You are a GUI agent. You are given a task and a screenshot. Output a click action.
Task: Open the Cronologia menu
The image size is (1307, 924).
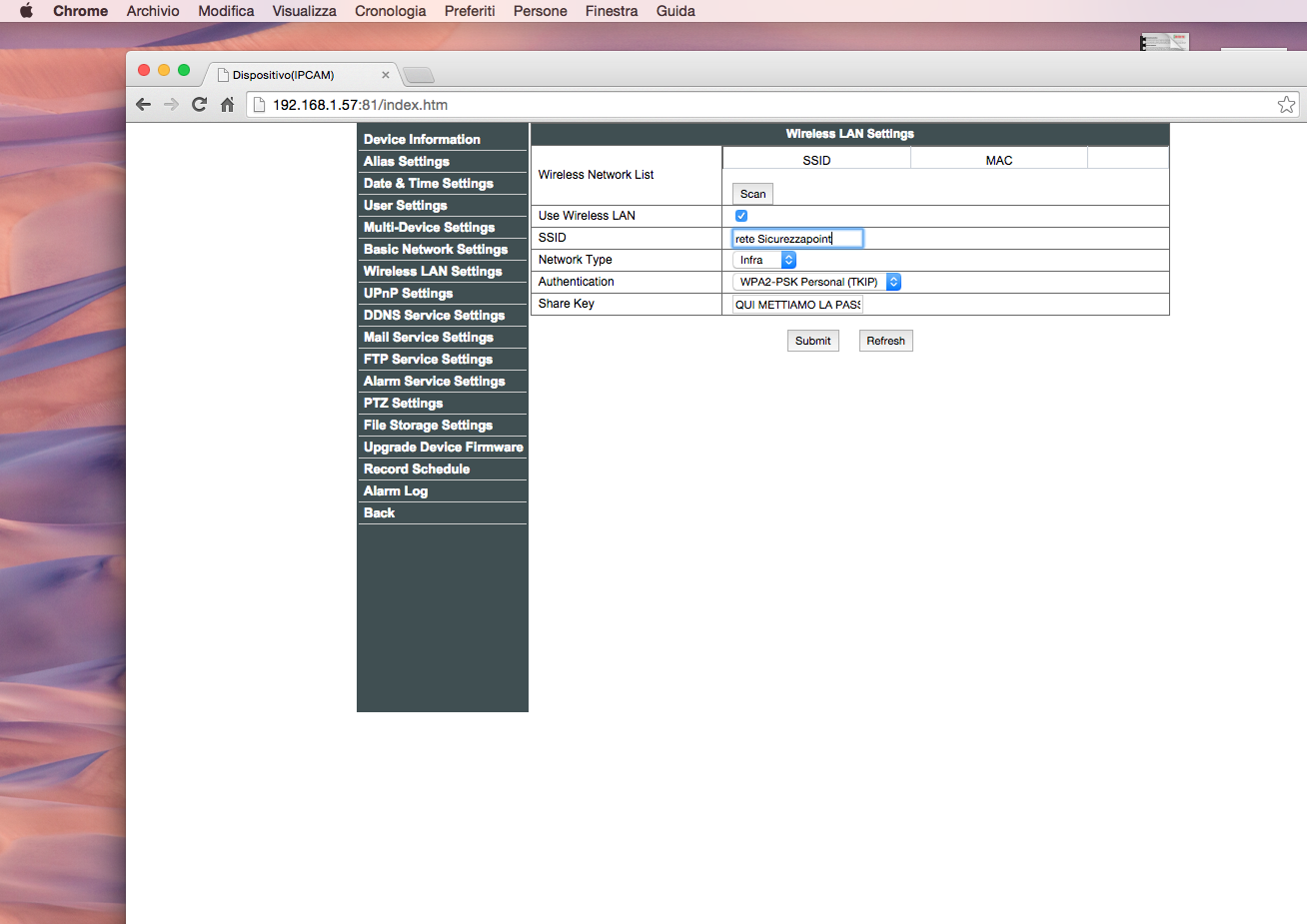390,11
